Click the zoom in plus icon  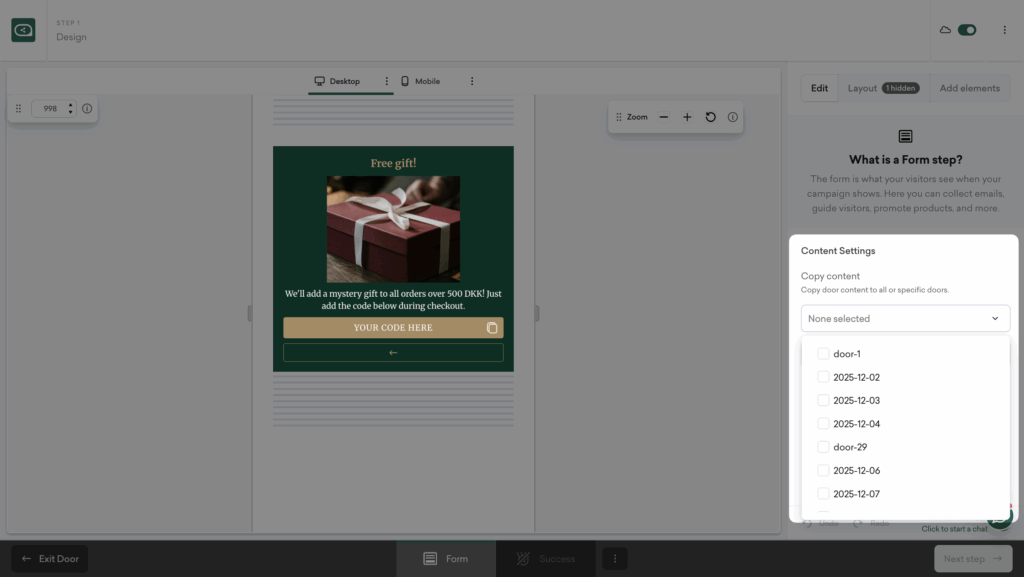click(687, 117)
